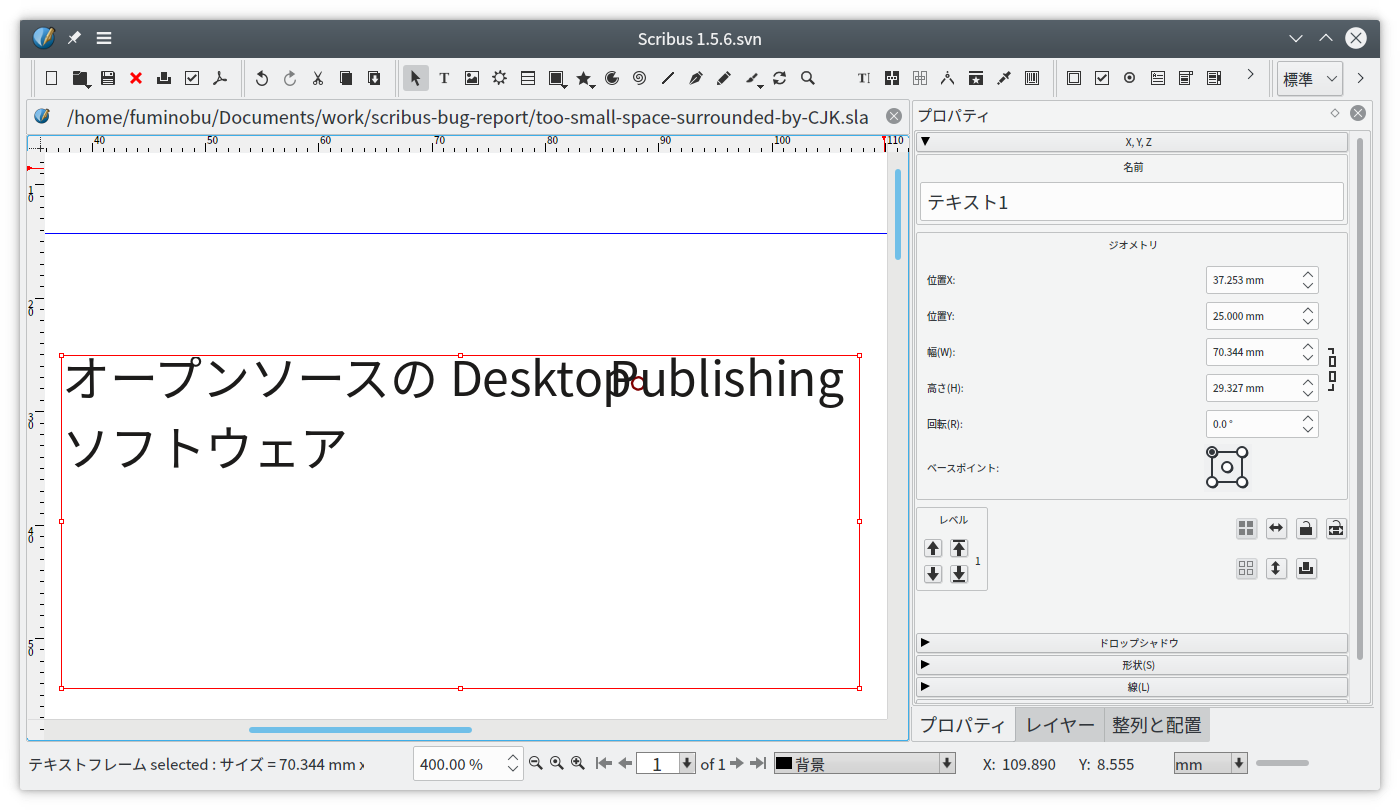
Task: Expand the 形状(S) section
Action: click(x=1131, y=665)
